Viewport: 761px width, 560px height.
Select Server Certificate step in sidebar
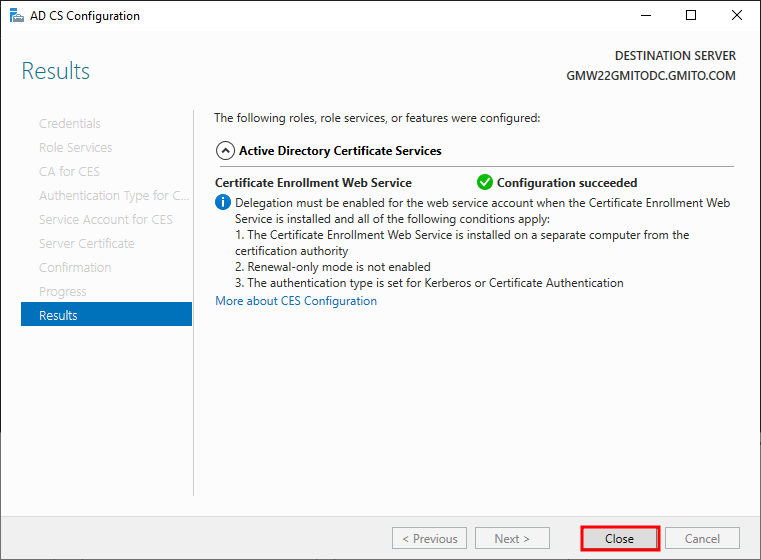point(87,244)
